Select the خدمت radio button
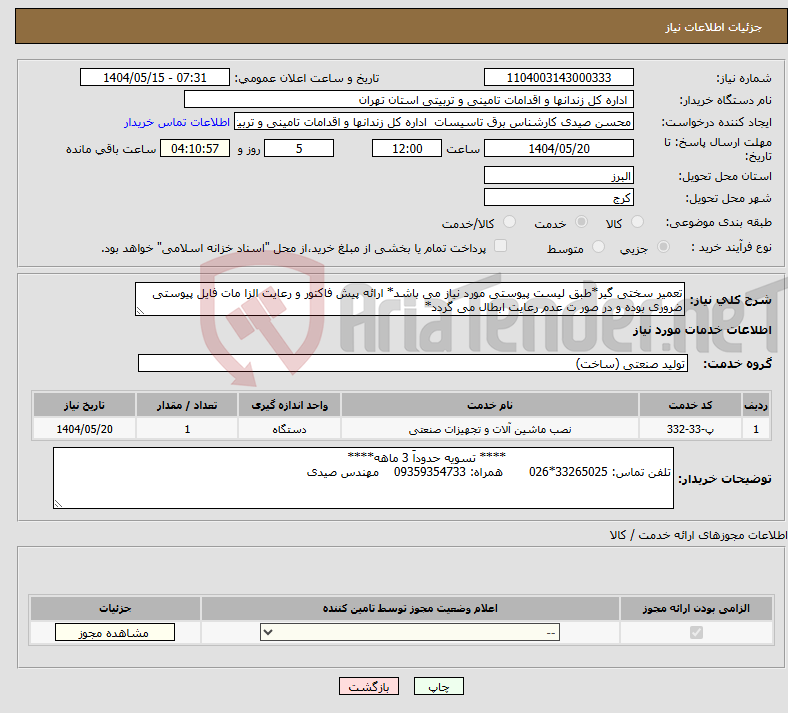 pos(581,222)
